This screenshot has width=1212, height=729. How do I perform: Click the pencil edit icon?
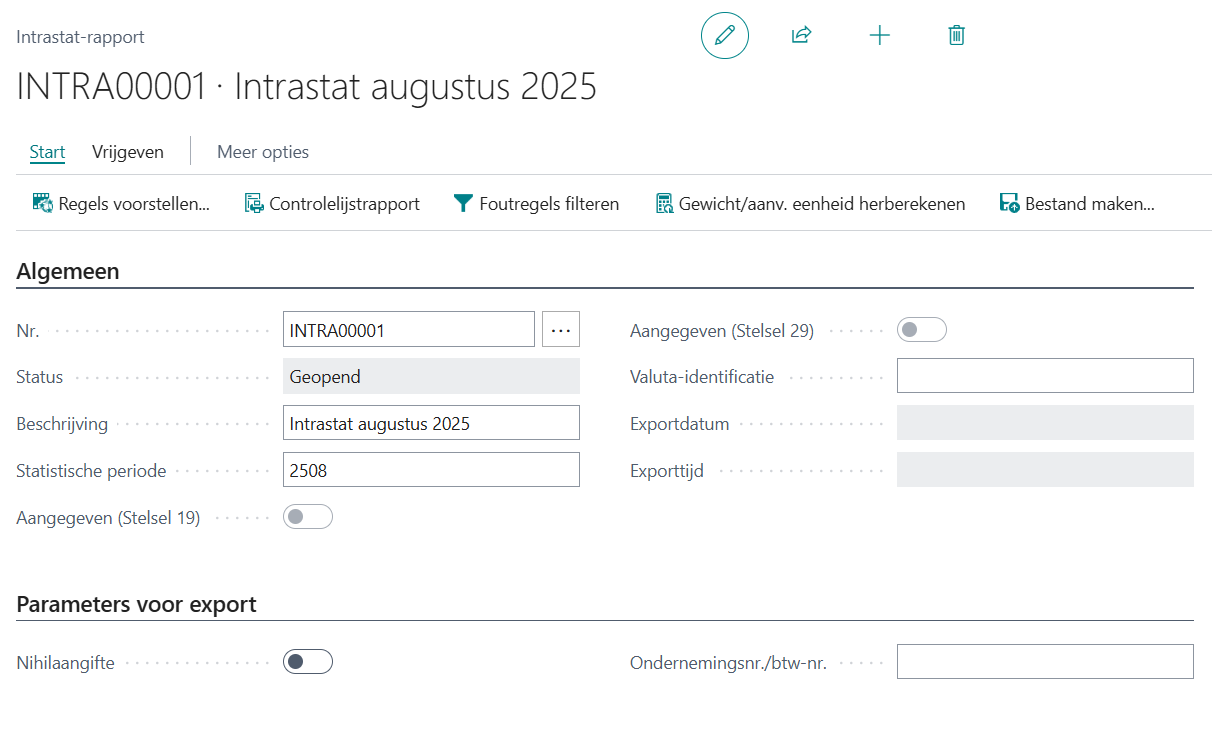pos(724,36)
